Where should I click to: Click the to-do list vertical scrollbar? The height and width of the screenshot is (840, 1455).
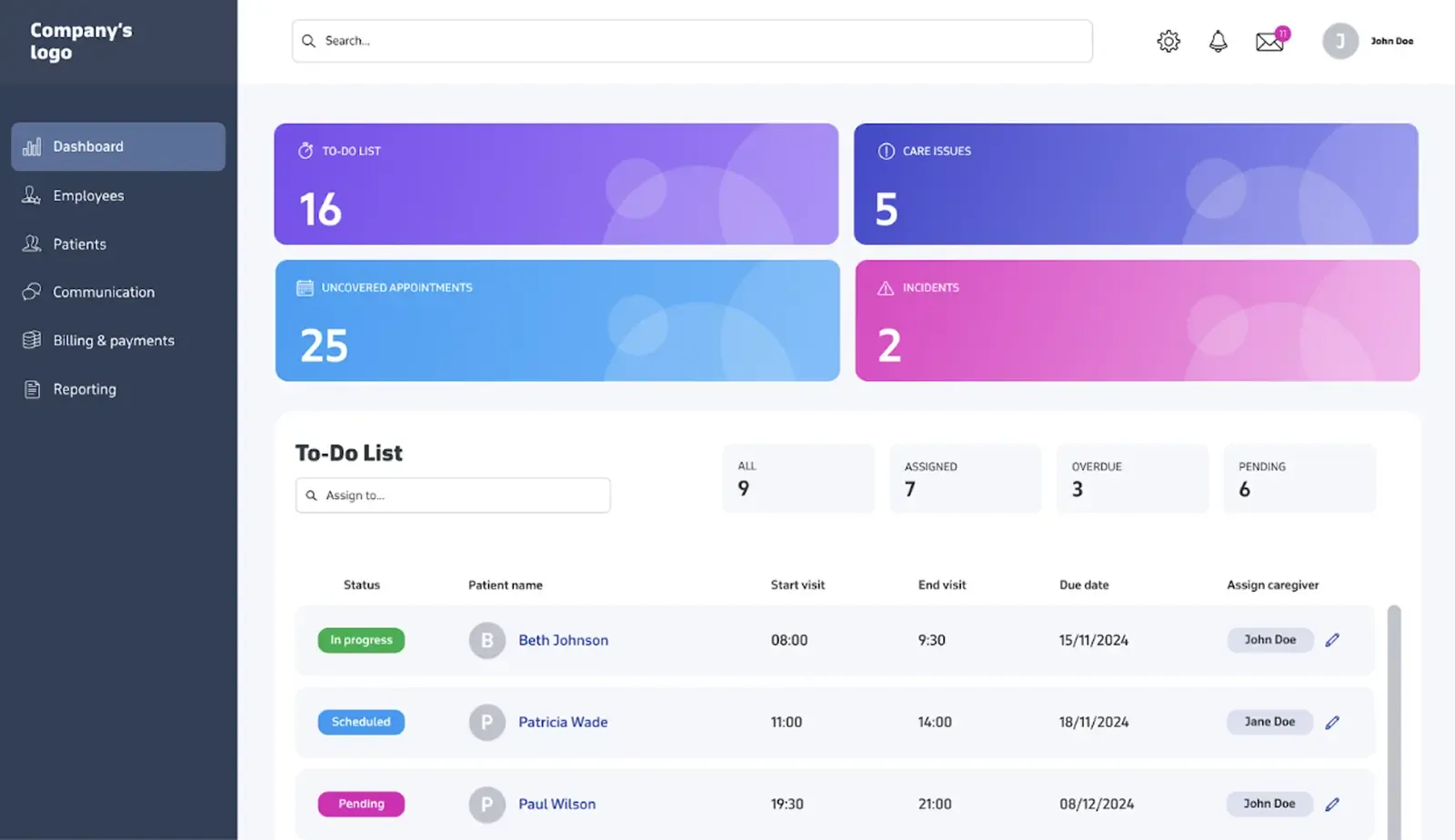pyautogui.click(x=1394, y=718)
